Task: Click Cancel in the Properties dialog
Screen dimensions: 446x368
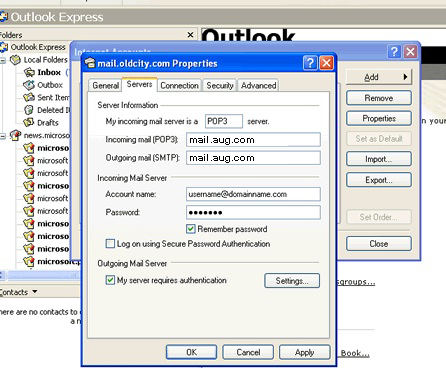Action: 248,352
